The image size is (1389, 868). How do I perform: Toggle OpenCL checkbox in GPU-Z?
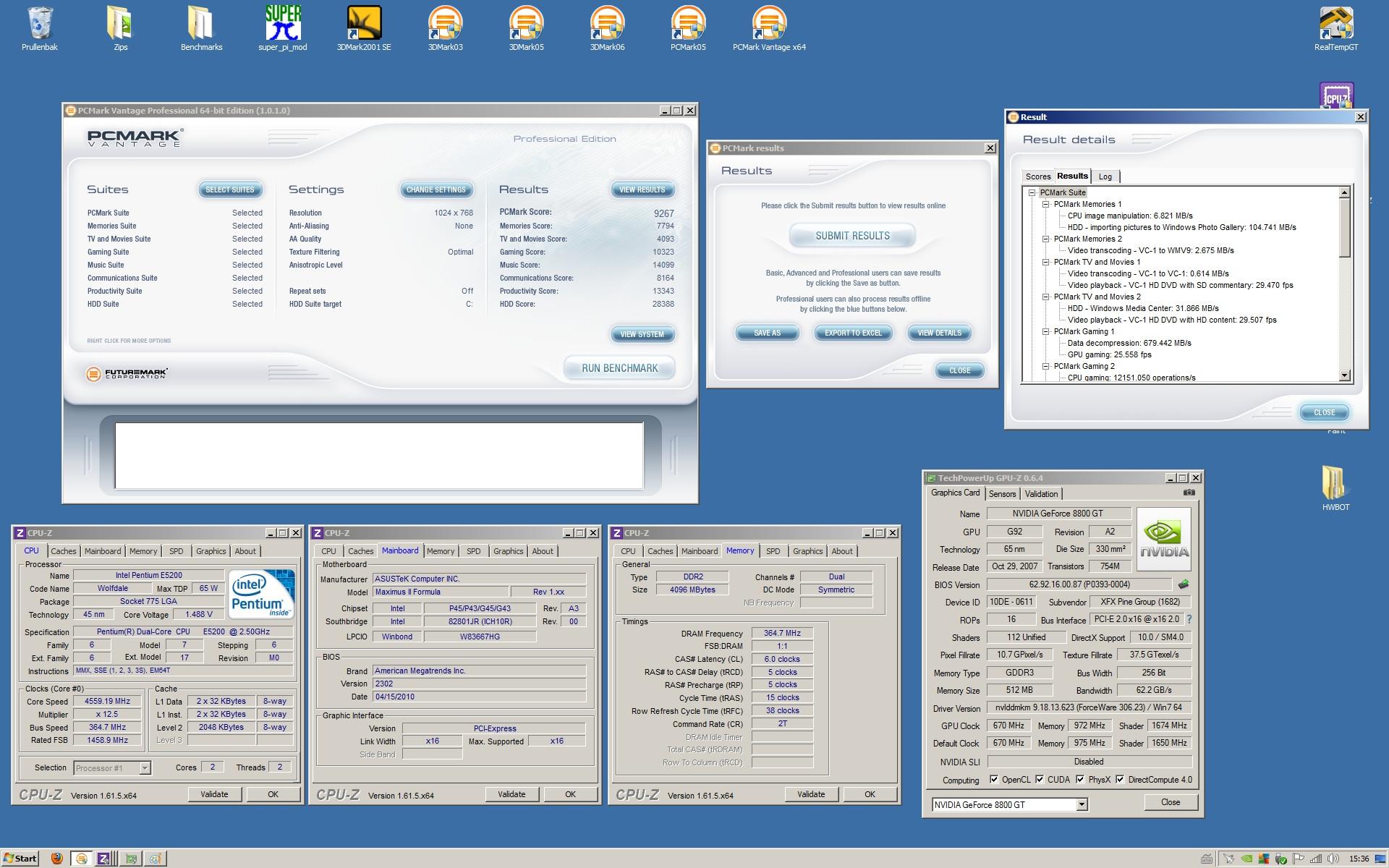(x=994, y=779)
